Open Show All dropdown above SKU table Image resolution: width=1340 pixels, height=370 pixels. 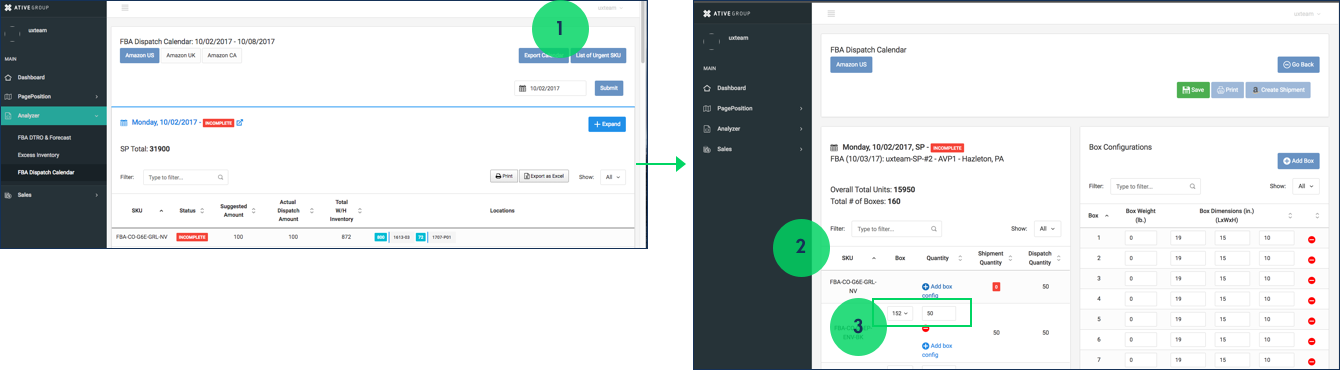(1048, 228)
